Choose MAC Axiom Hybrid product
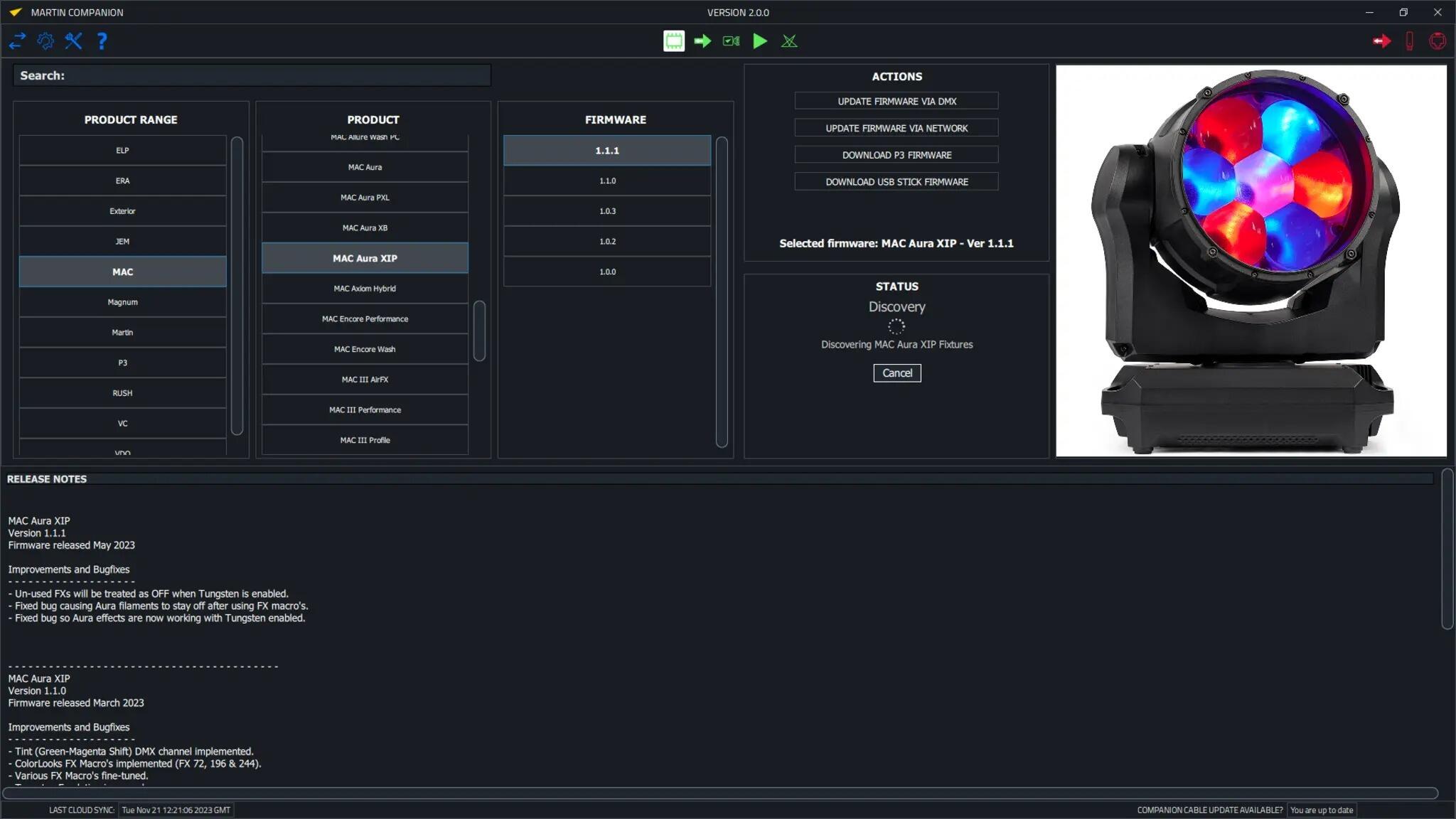 click(x=365, y=289)
